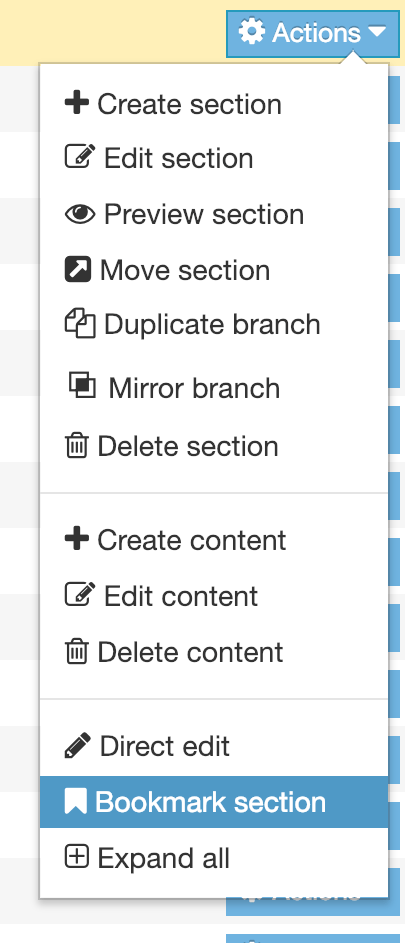Click the copy icon beside Duplicate branch

[80, 324]
